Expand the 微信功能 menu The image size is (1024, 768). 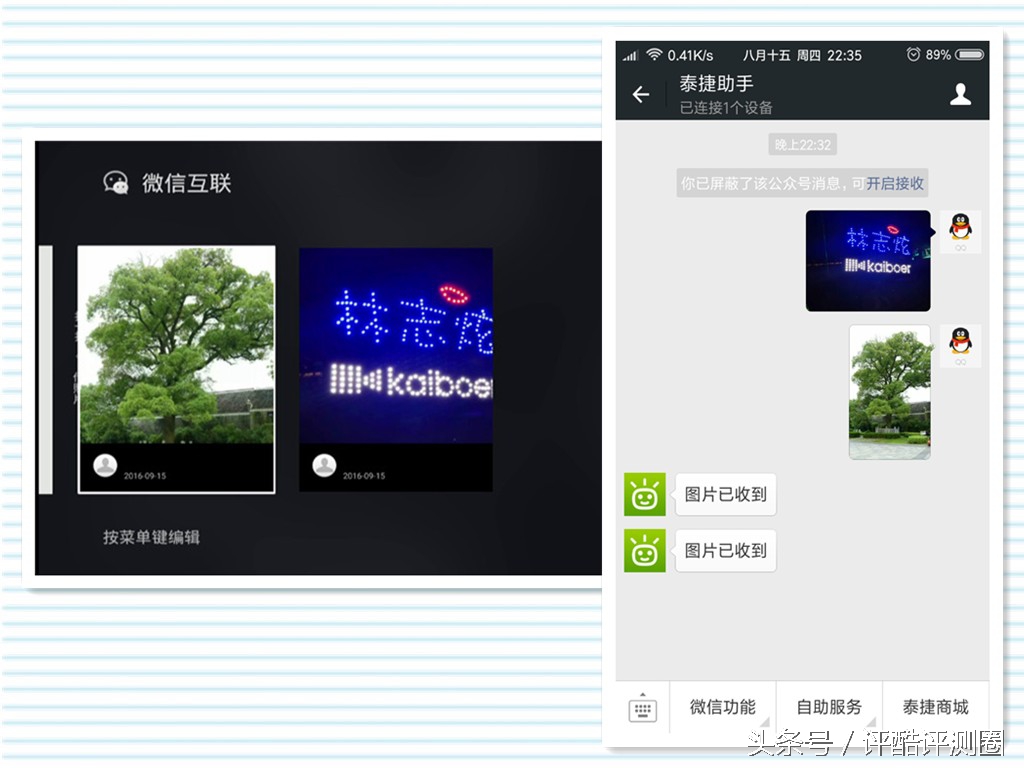coord(723,707)
